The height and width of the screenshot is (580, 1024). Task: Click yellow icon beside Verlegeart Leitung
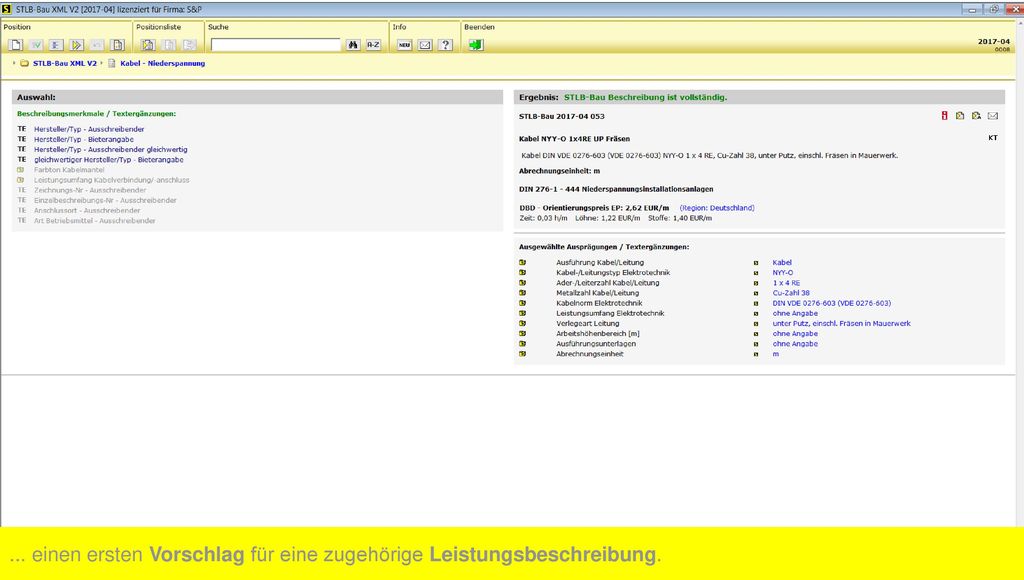[x=522, y=323]
